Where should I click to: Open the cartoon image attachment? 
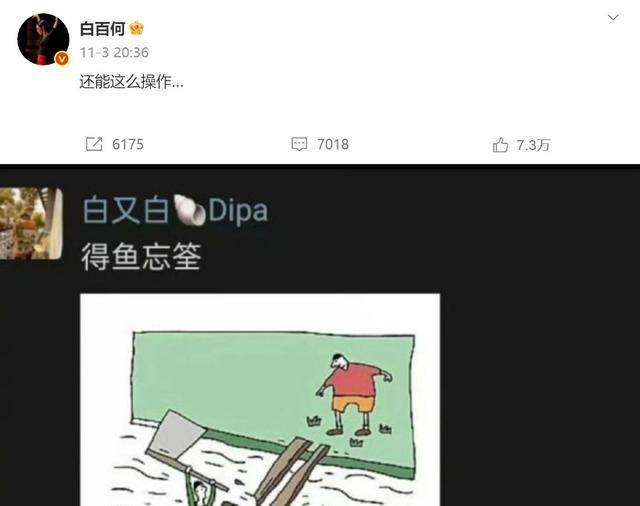point(260,399)
